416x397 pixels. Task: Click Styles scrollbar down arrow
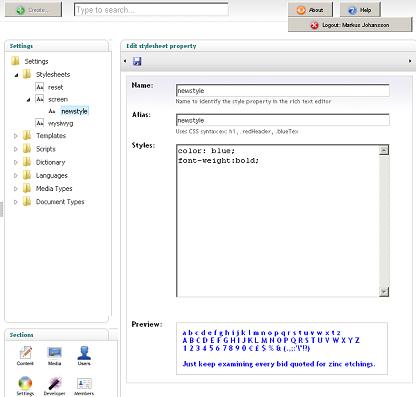pos(384,292)
